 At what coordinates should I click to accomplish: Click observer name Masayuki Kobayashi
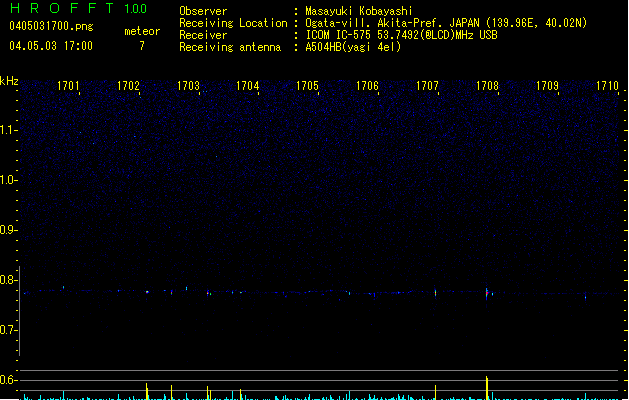(x=359, y=11)
